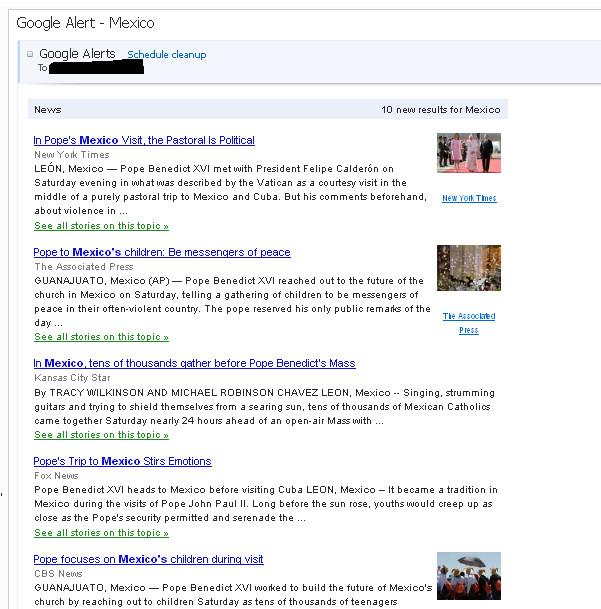Toggle the small box beside Google Alerts sender
This screenshot has height=609, width=601.
pyautogui.click(x=30, y=54)
